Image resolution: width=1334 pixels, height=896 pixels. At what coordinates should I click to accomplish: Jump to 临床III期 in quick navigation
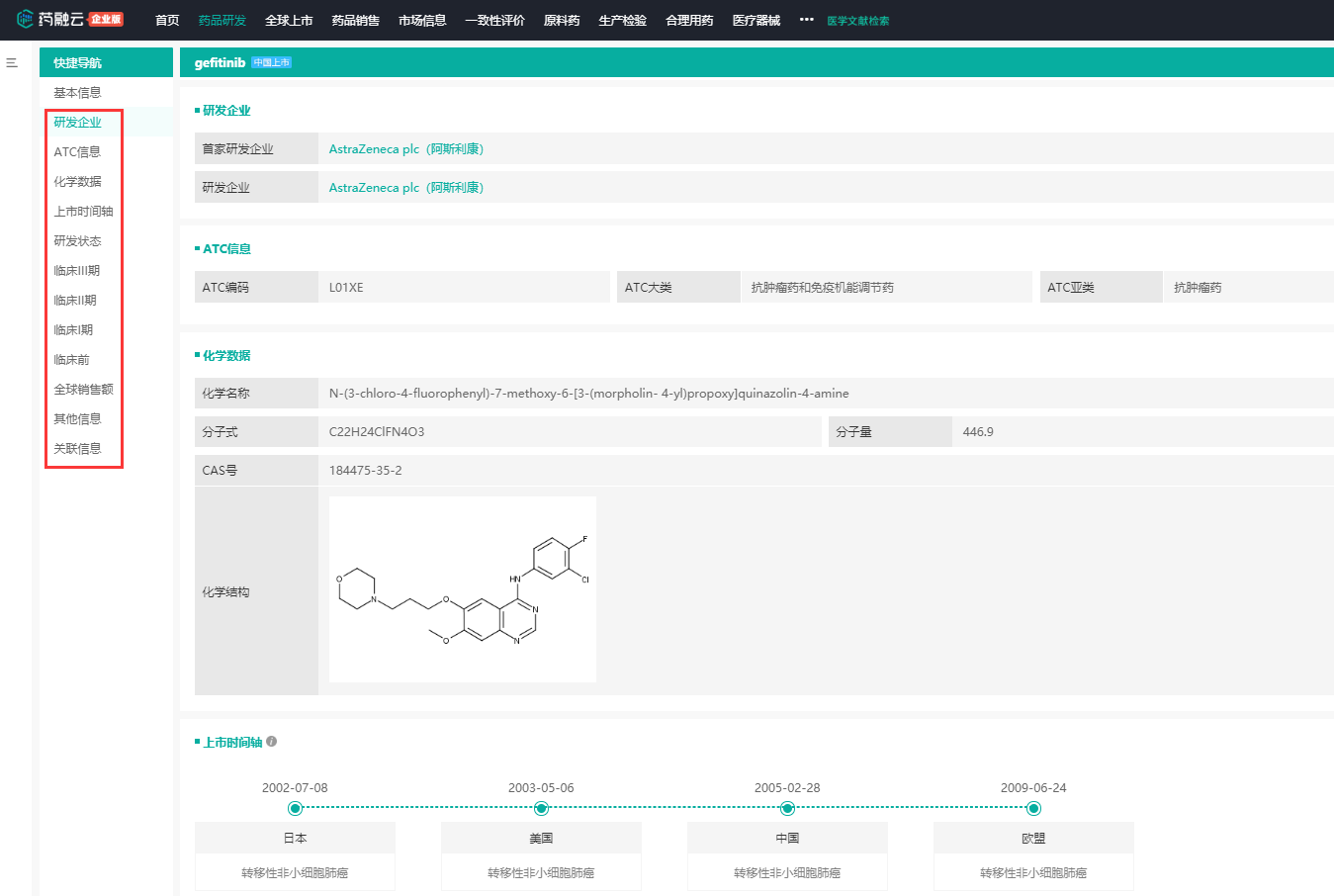click(x=76, y=271)
